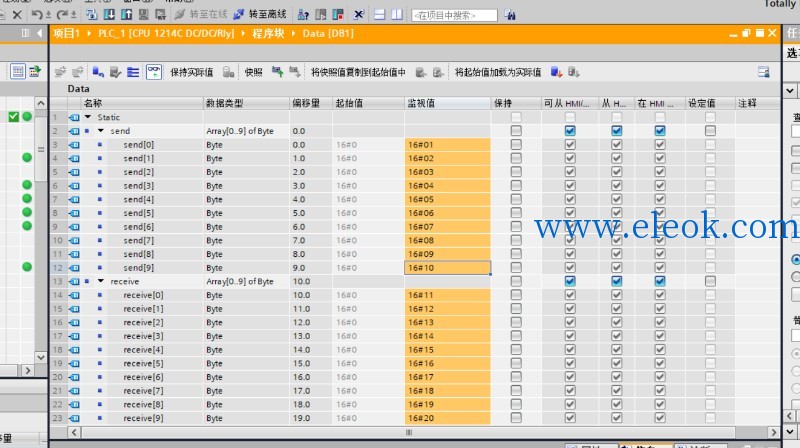The image size is (800, 448).
Task: Click table horizontal scroll right arrow
Action: click(774, 432)
